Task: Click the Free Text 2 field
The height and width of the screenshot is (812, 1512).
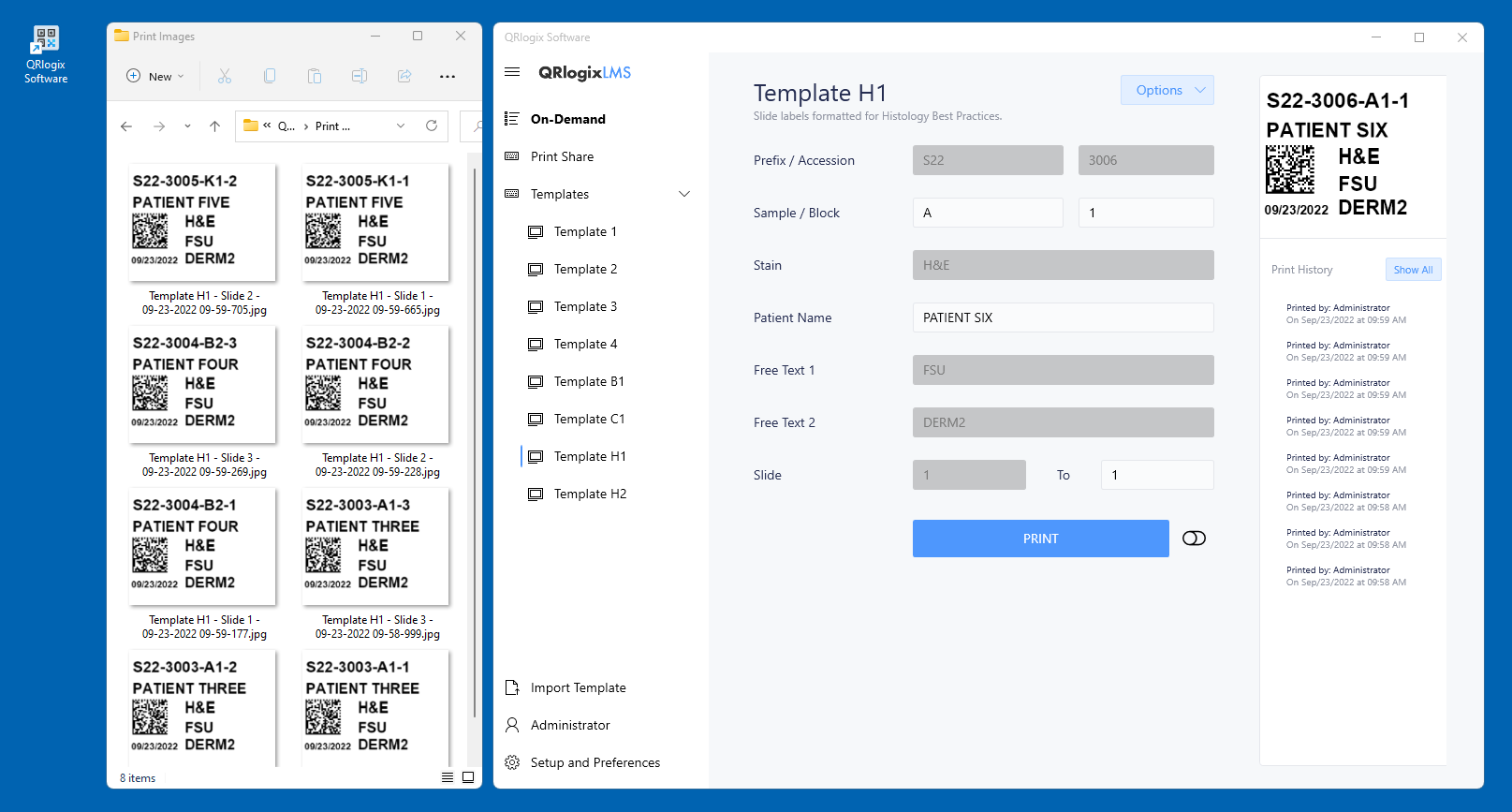Action: coord(1064,422)
